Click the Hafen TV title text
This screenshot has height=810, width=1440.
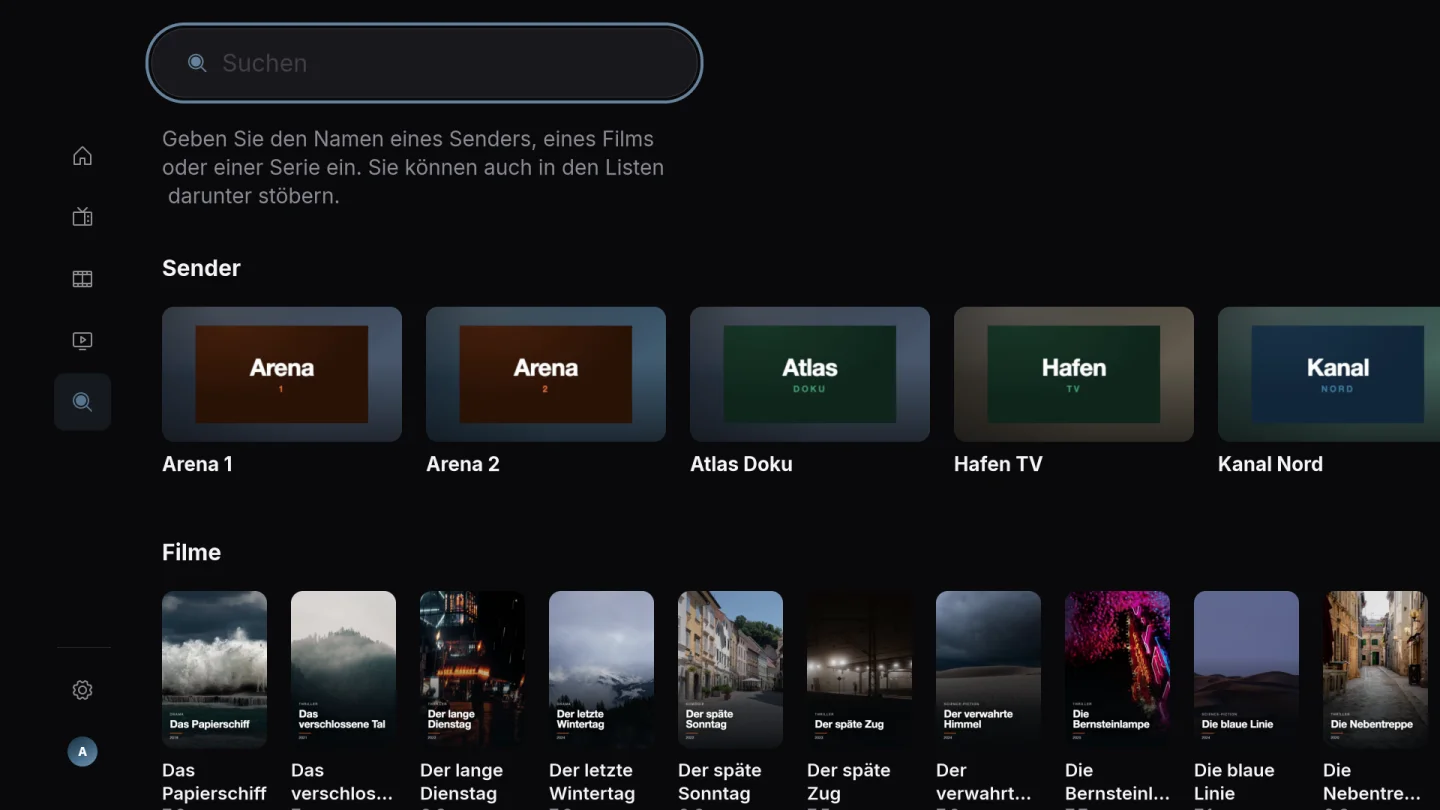(x=998, y=464)
